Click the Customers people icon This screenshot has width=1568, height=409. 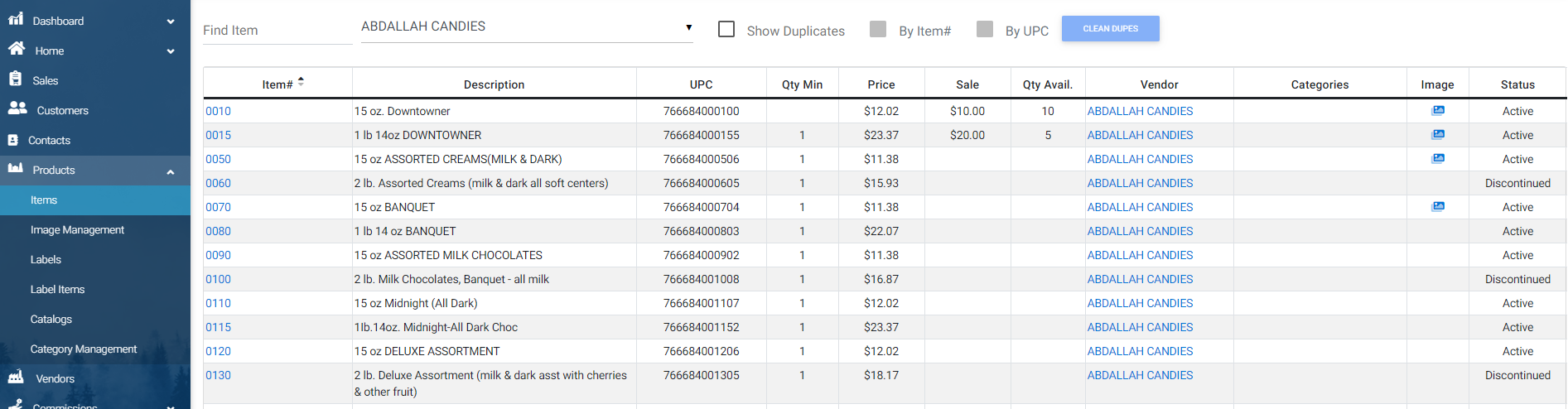pos(17,108)
